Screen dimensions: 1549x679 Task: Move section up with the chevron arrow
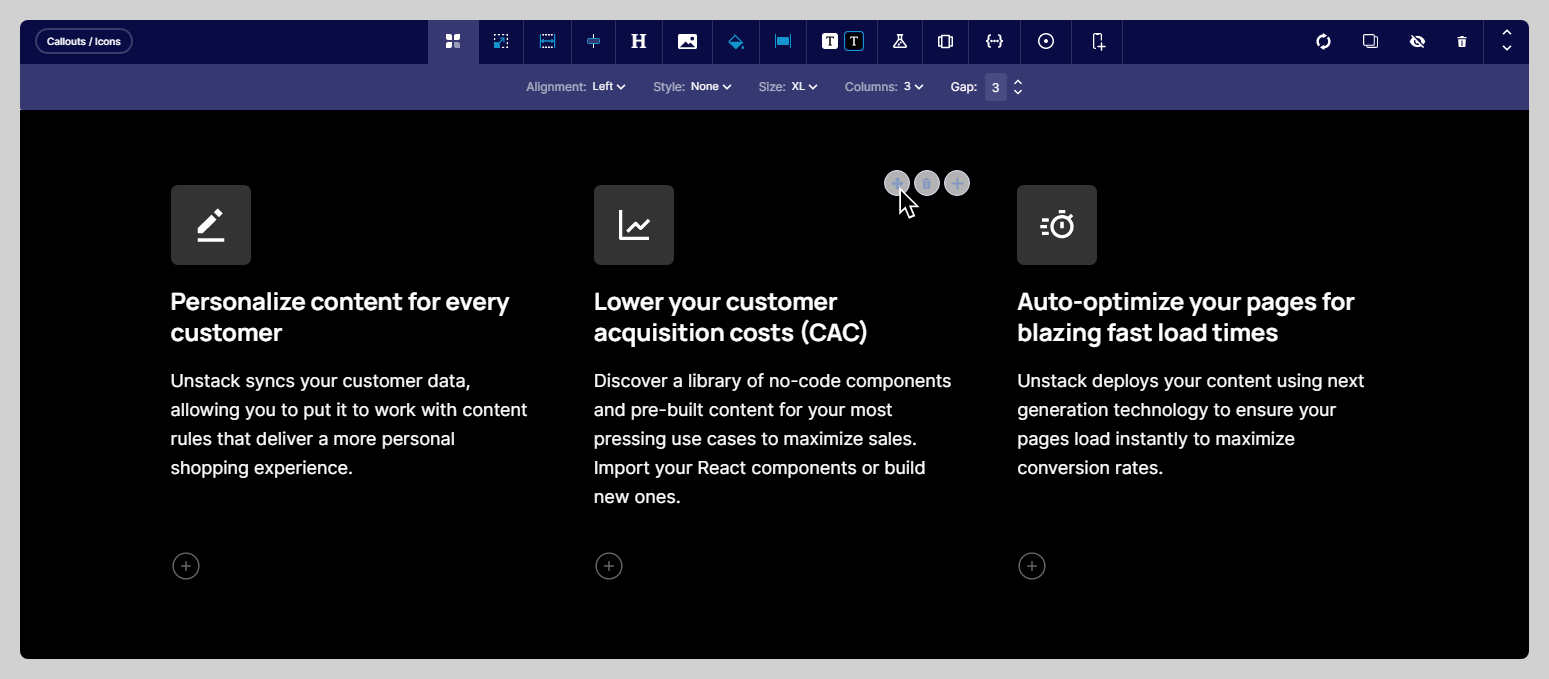[1506, 34]
